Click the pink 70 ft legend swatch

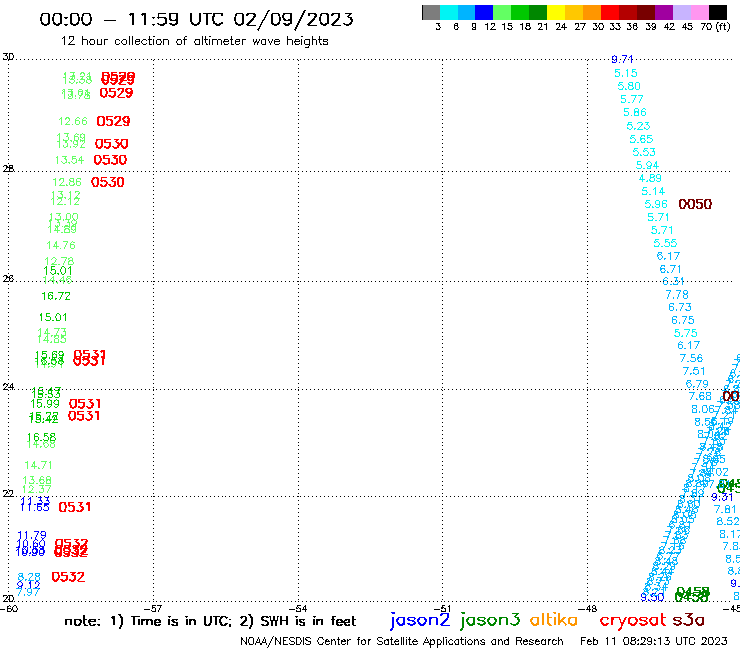[699, 12]
